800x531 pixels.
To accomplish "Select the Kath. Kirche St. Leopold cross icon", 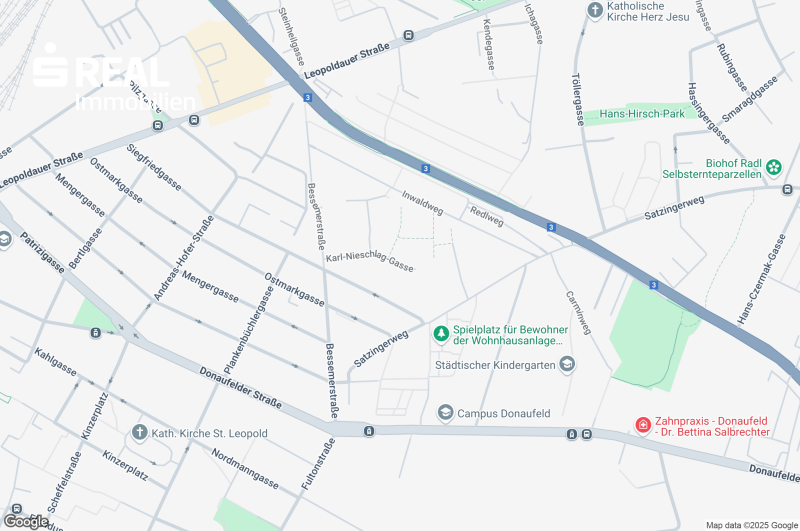I will point(139,433).
